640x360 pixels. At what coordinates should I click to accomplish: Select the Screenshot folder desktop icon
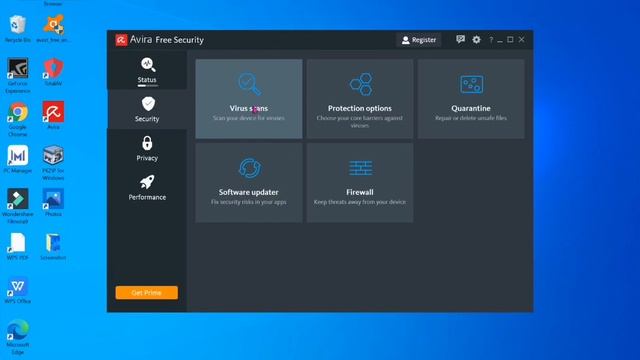[53, 247]
